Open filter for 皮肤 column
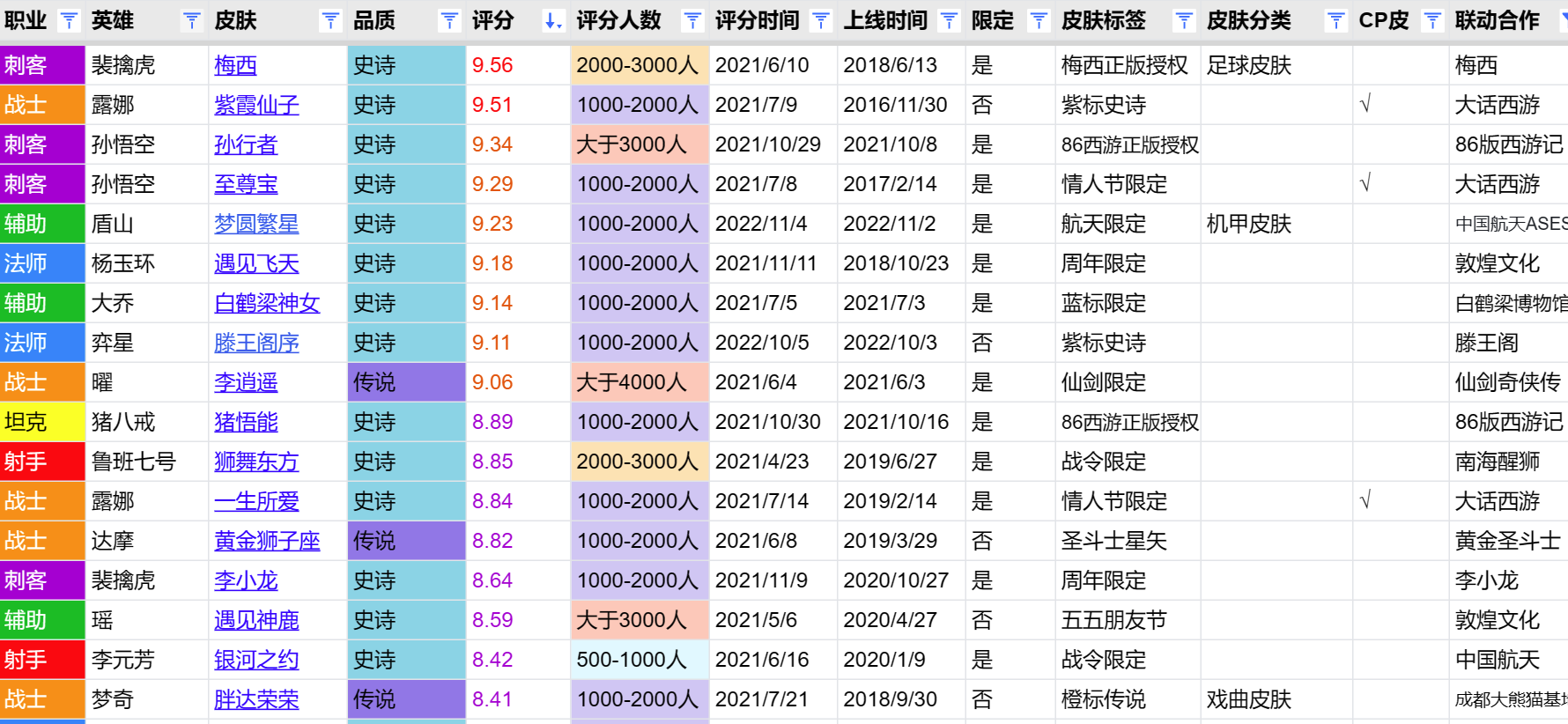The width and height of the screenshot is (1568, 724). (330, 20)
